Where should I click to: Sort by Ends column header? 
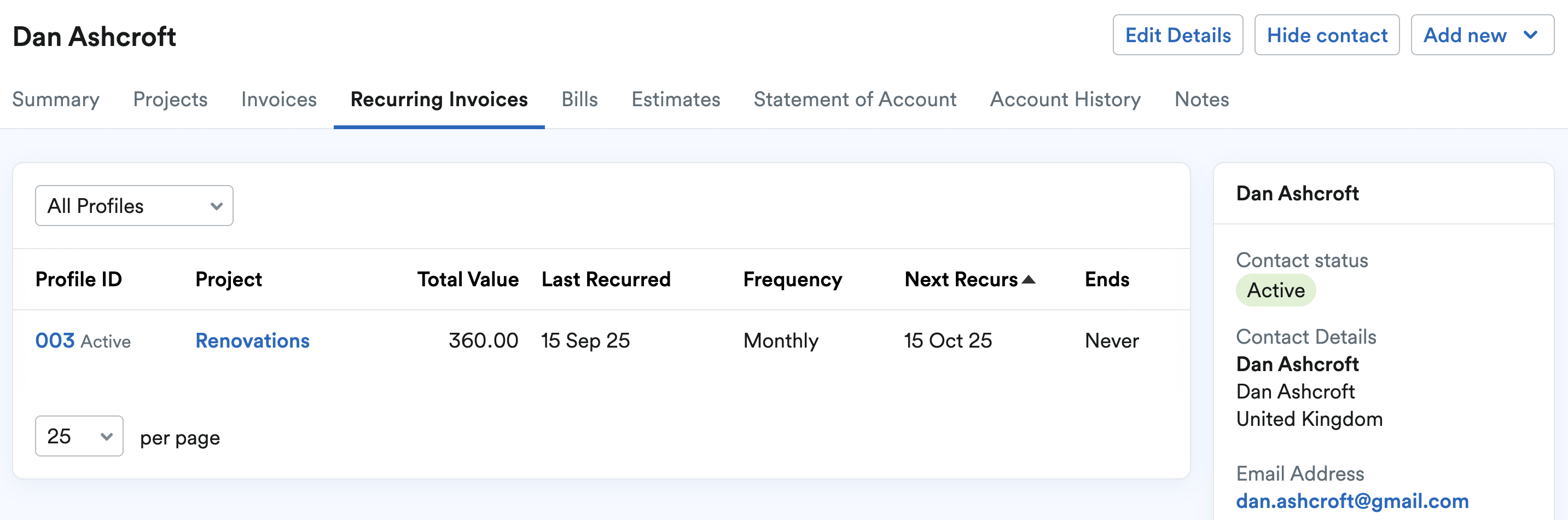pos(1107,280)
